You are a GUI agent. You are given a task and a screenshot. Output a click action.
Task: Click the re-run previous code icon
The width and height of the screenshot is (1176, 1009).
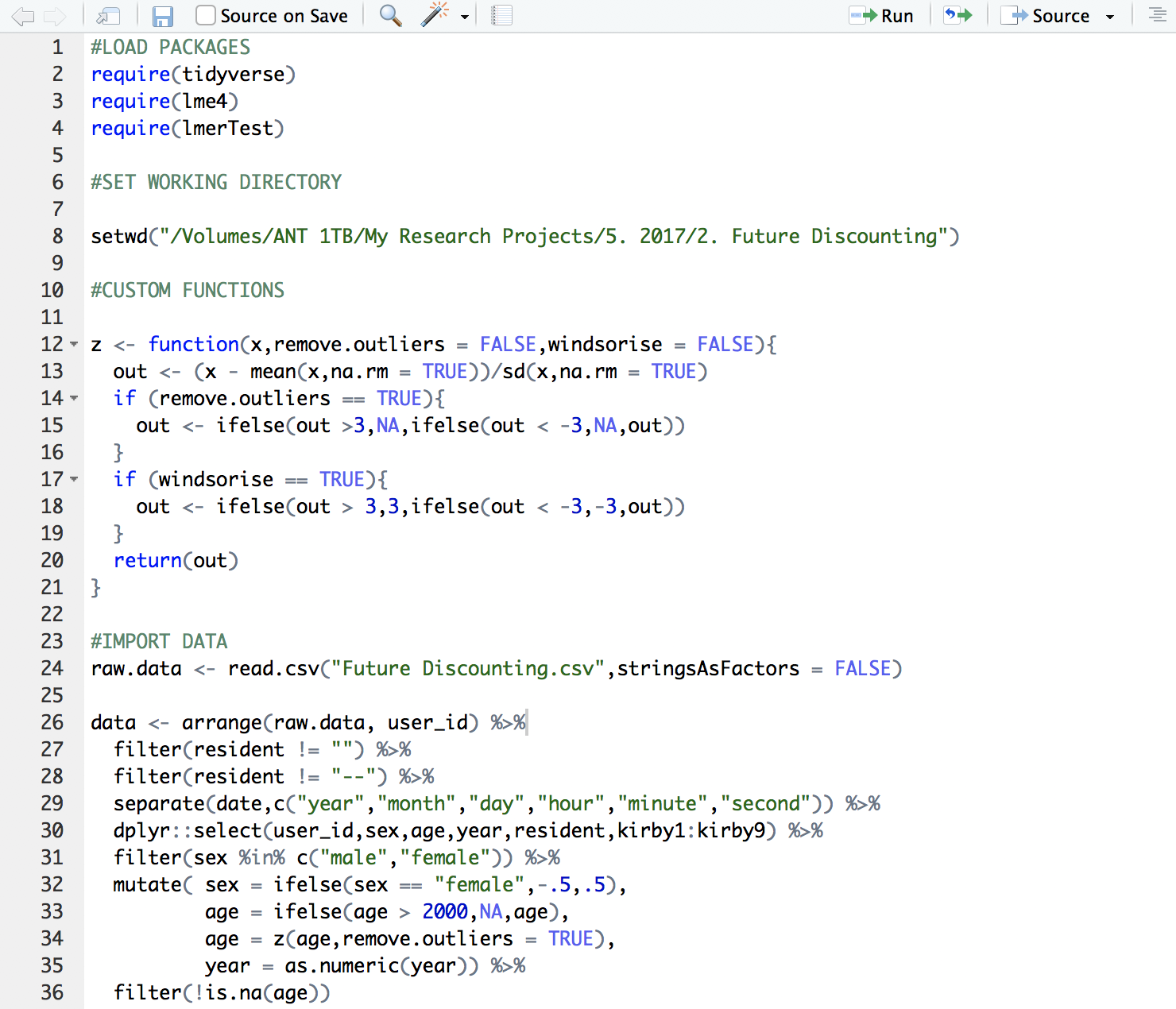pos(958,16)
